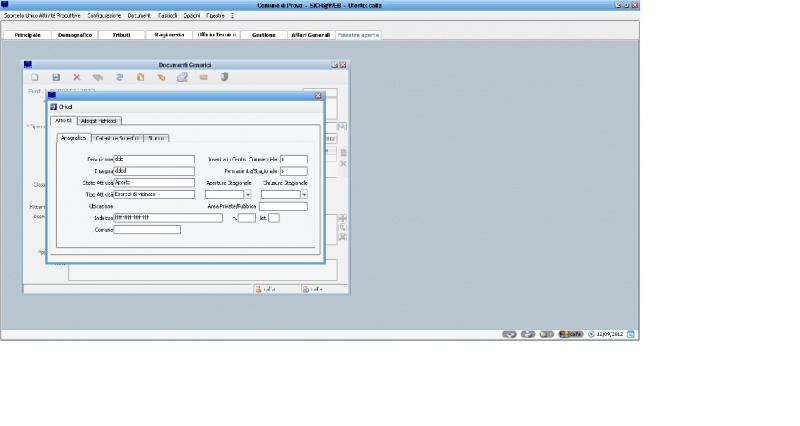The width and height of the screenshot is (800, 426).
Task: Select the Gestione module tab
Action: coord(264,35)
